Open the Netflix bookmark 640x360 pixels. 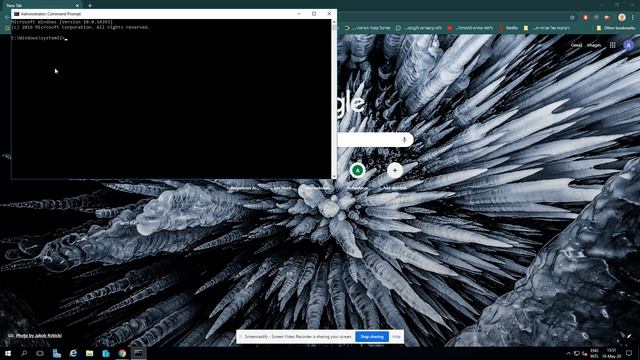[508, 28]
